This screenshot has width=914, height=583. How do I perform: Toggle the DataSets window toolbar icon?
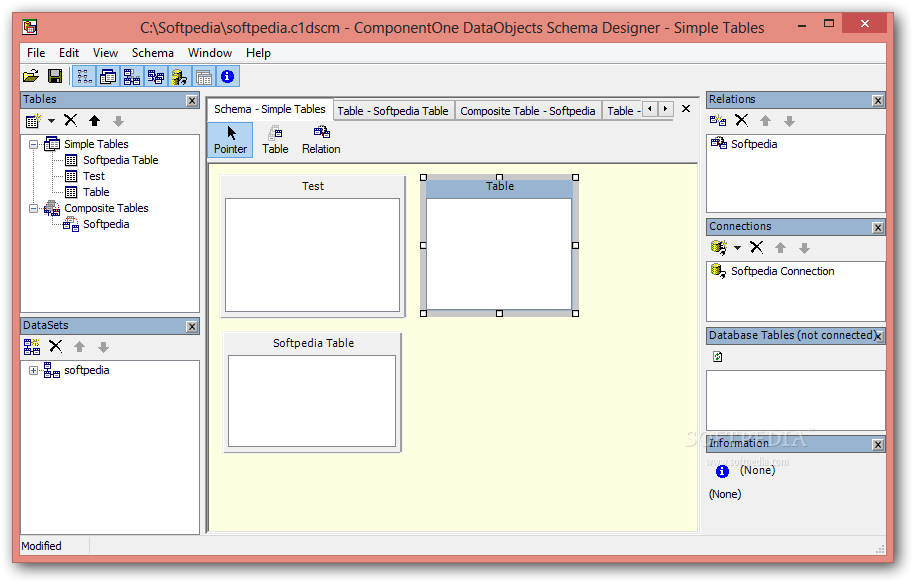tap(132, 76)
